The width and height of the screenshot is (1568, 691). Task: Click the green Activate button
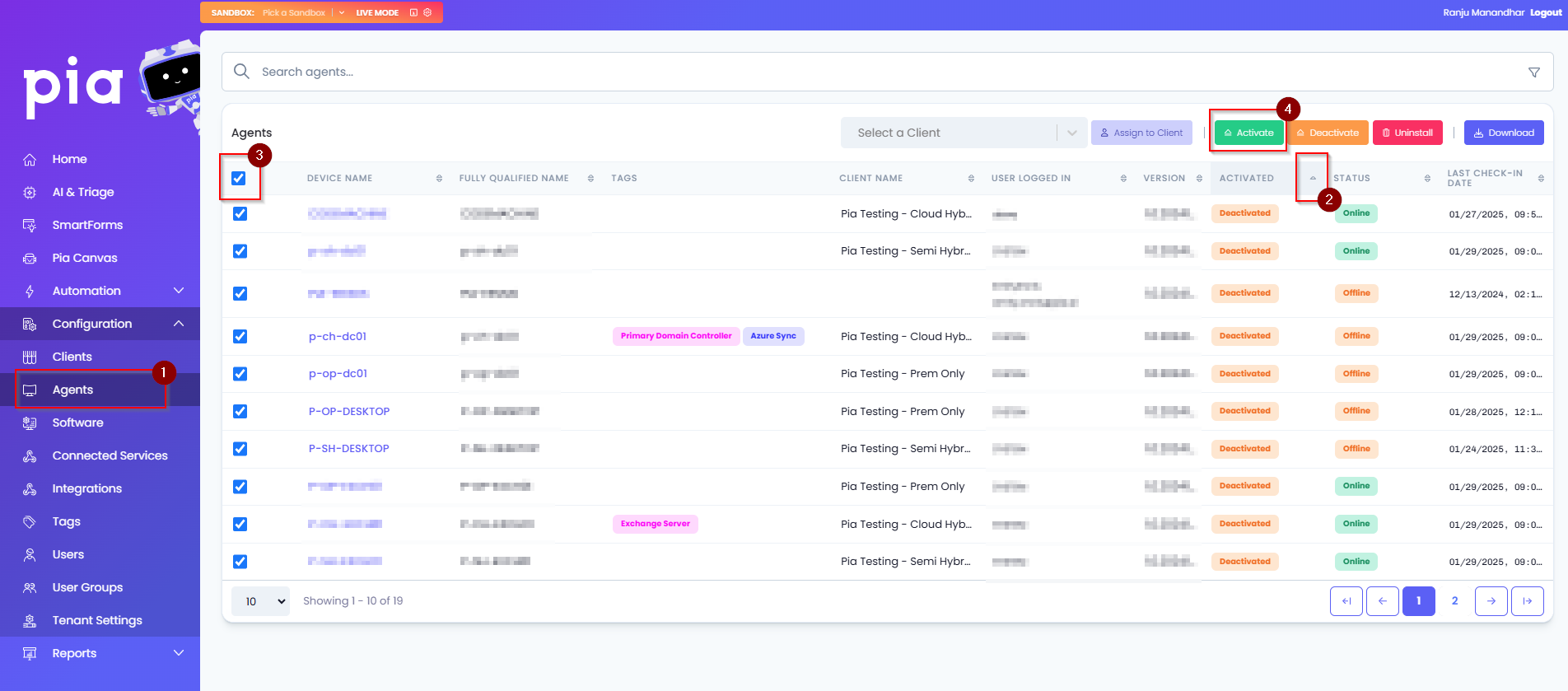pyautogui.click(x=1248, y=133)
